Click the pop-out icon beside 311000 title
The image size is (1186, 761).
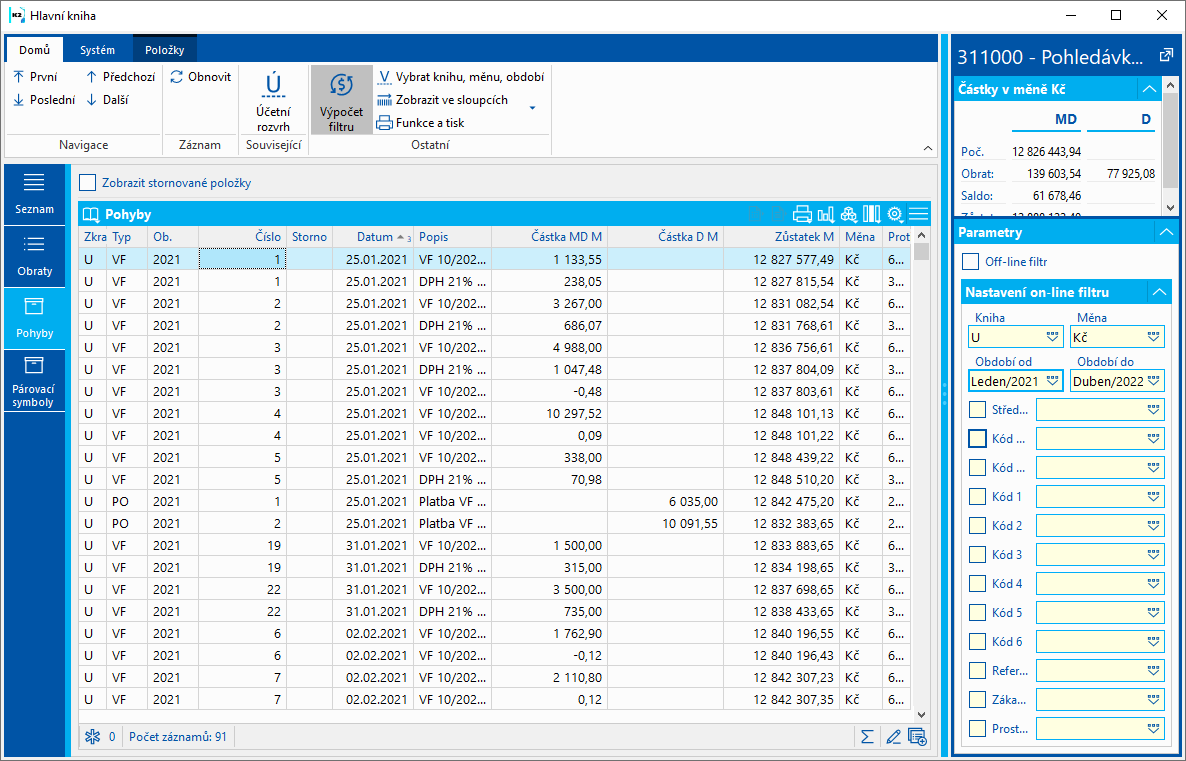(x=1165, y=56)
